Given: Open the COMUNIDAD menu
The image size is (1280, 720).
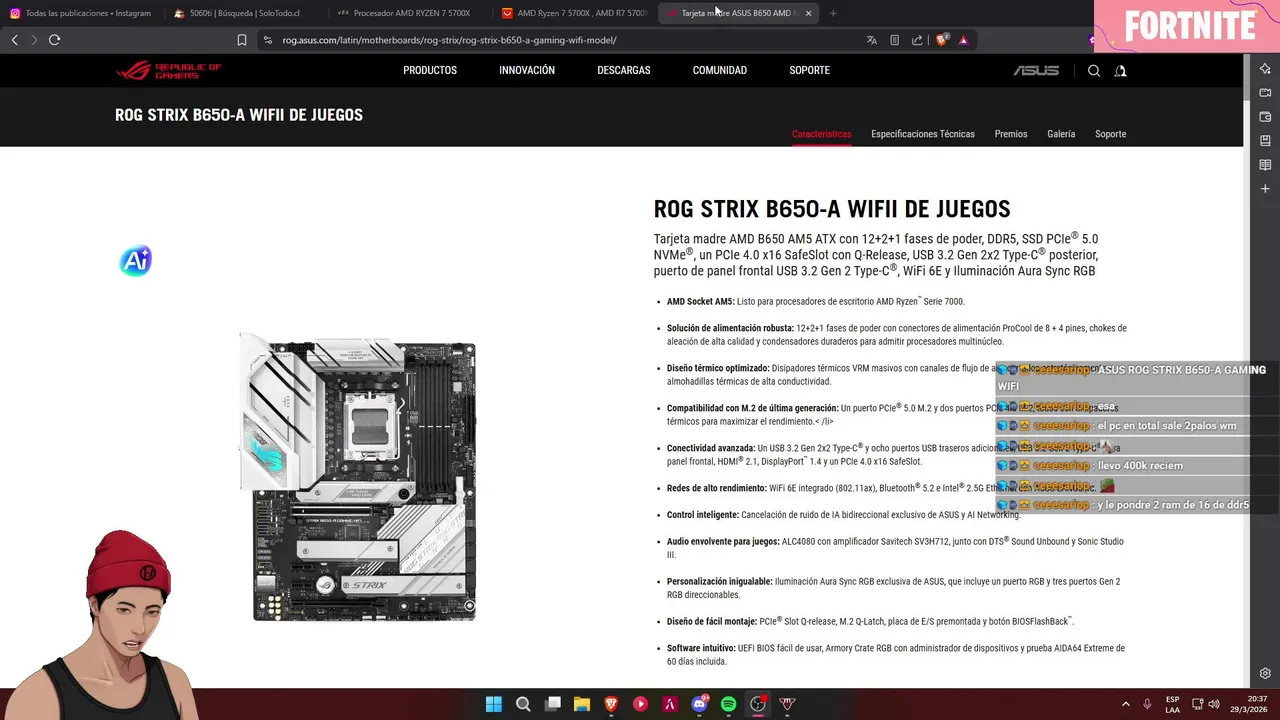Looking at the screenshot, I should [x=720, y=70].
